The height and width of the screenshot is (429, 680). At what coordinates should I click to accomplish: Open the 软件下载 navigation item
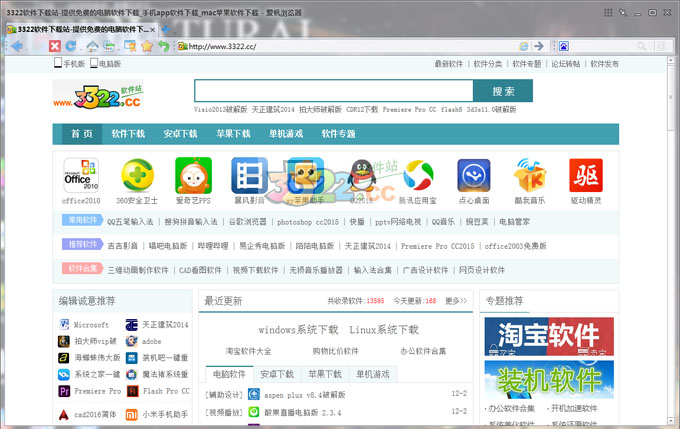tap(128, 134)
